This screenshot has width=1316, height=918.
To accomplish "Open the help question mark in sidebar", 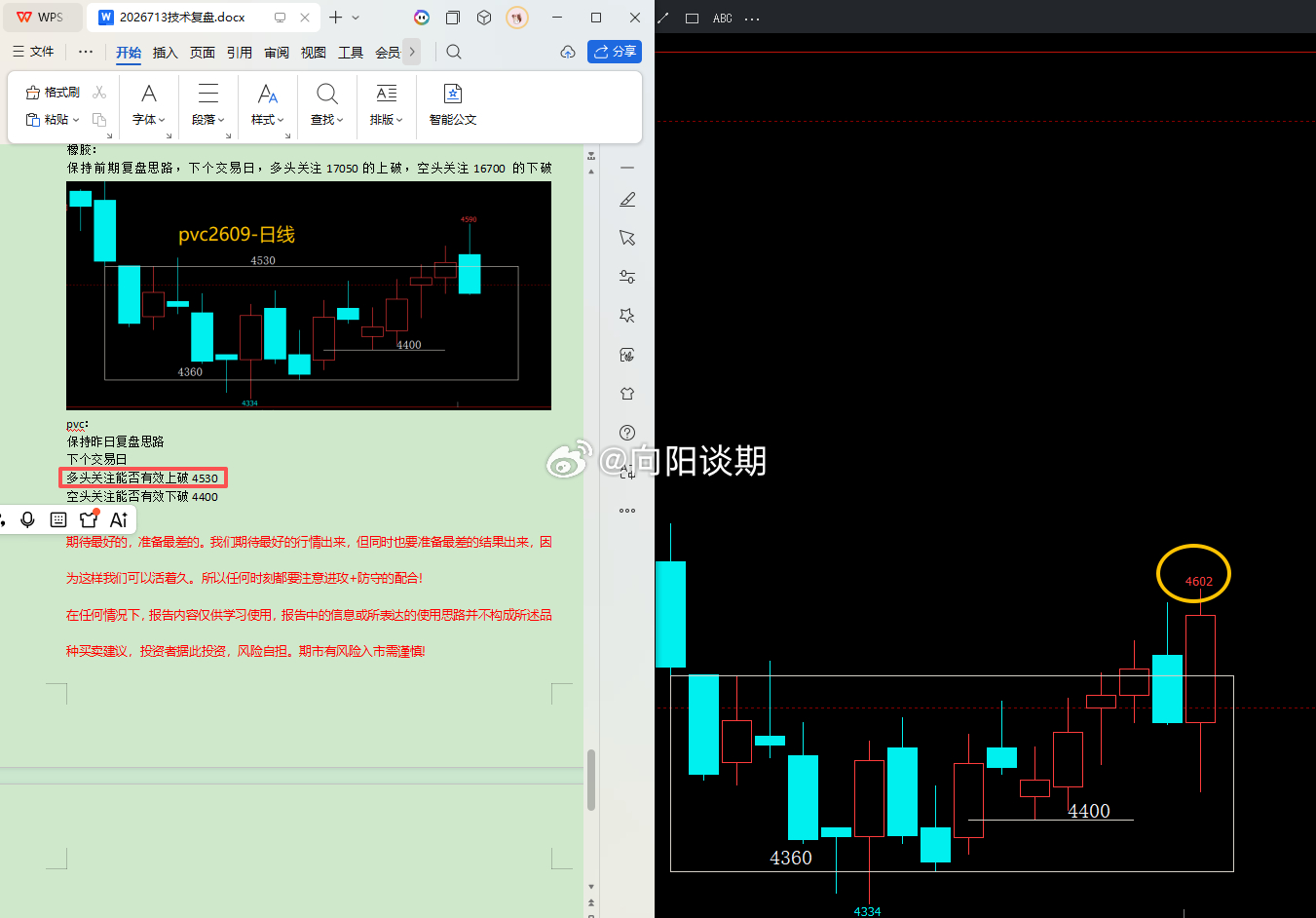I will 627,433.
